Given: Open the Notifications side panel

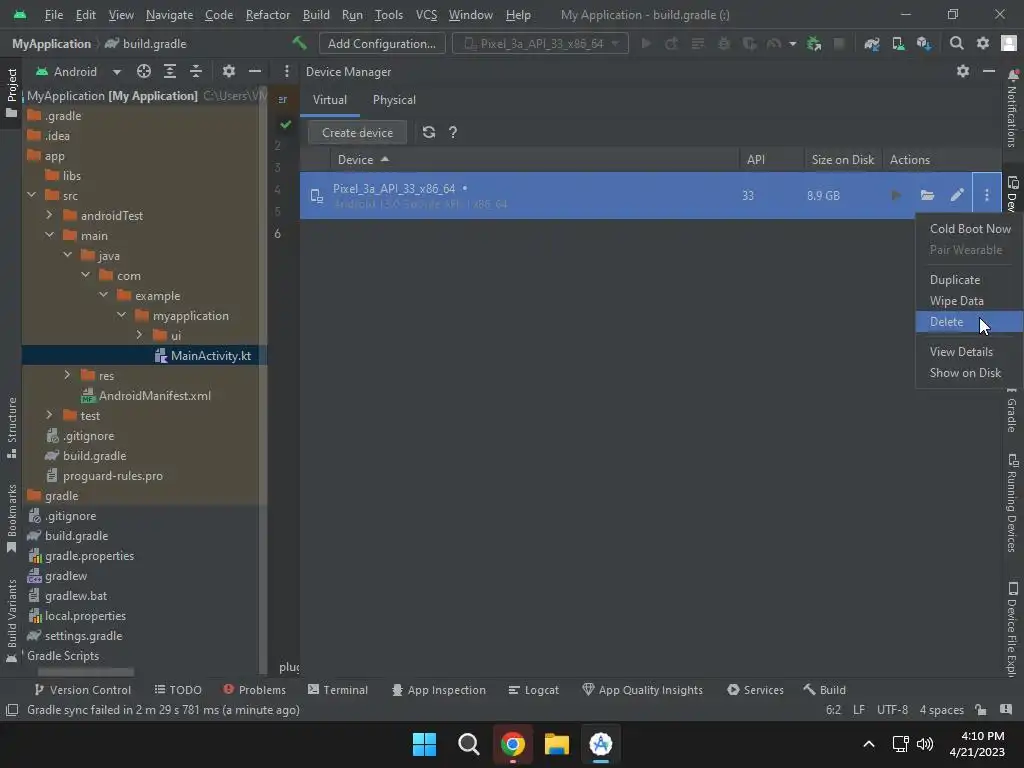Looking at the screenshot, I should [x=1012, y=108].
